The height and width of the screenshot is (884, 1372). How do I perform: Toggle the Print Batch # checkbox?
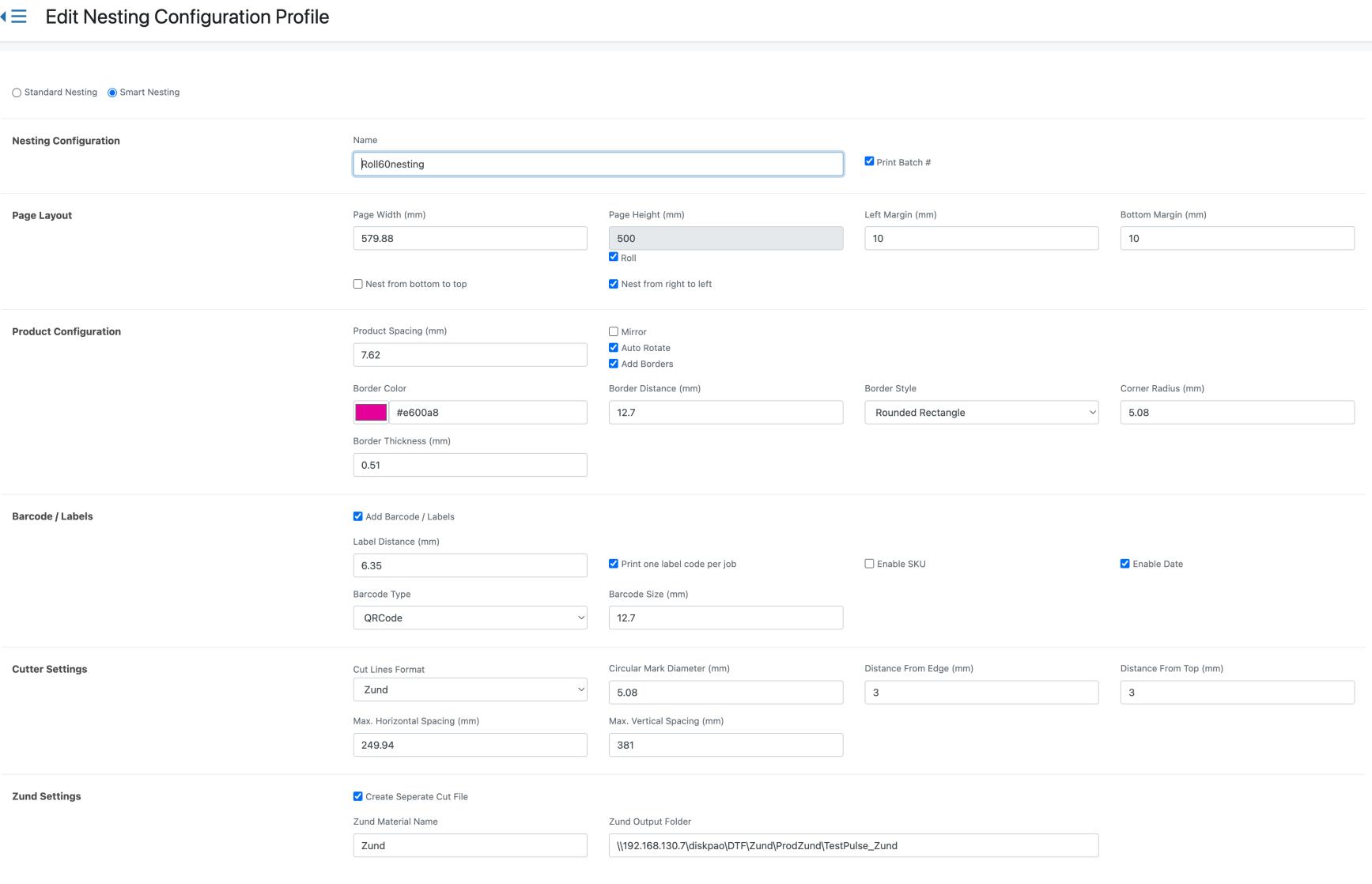(869, 161)
